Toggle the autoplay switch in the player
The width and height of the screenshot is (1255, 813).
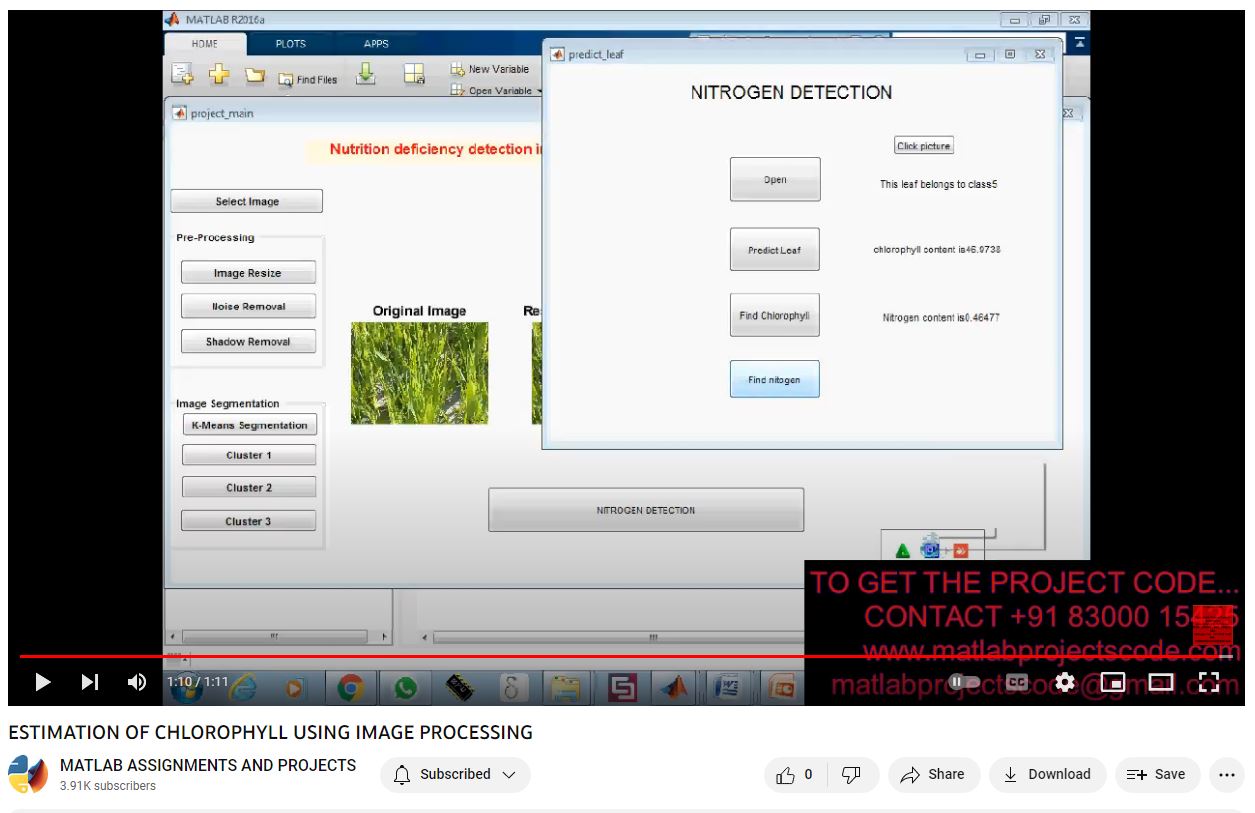tap(964, 682)
